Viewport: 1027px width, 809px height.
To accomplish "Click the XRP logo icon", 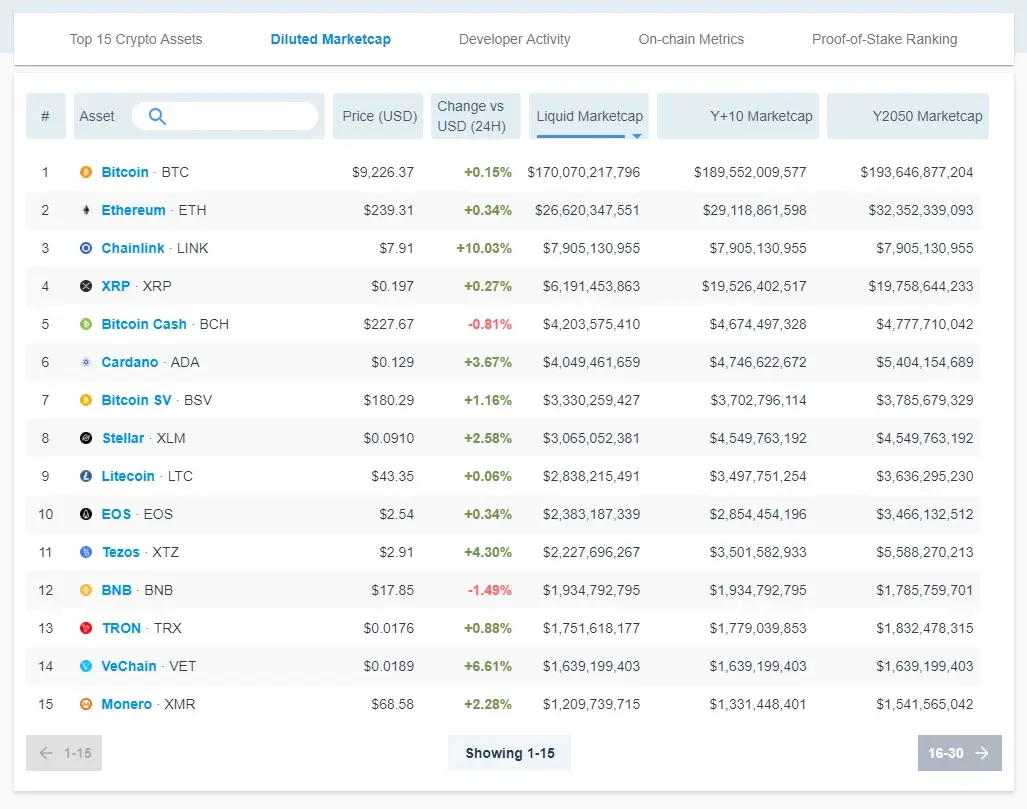I will tap(86, 286).
